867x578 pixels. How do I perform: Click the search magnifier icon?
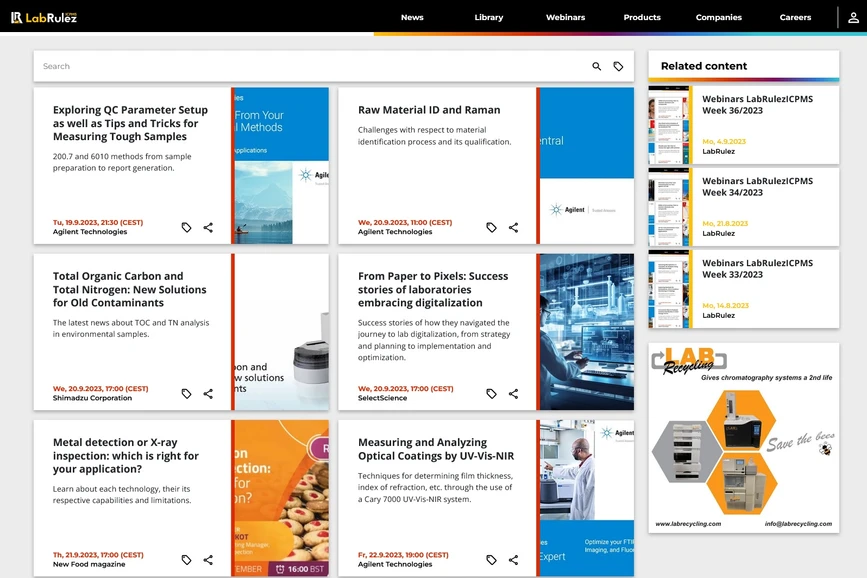pyautogui.click(x=597, y=66)
